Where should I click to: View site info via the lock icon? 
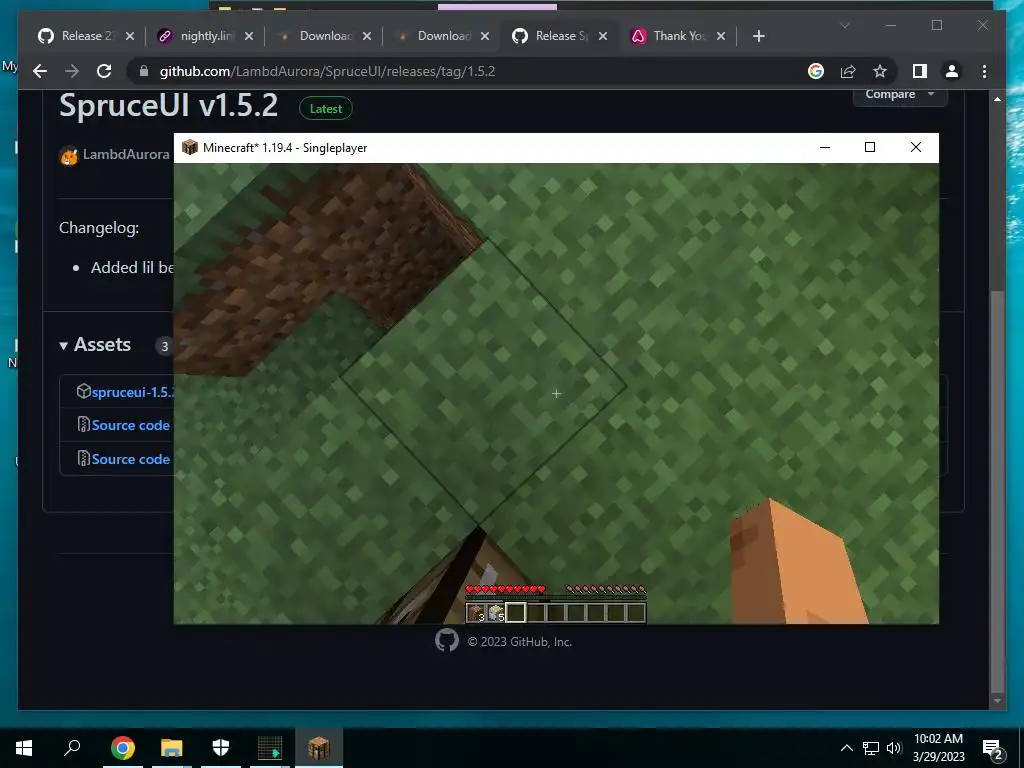pyautogui.click(x=144, y=71)
